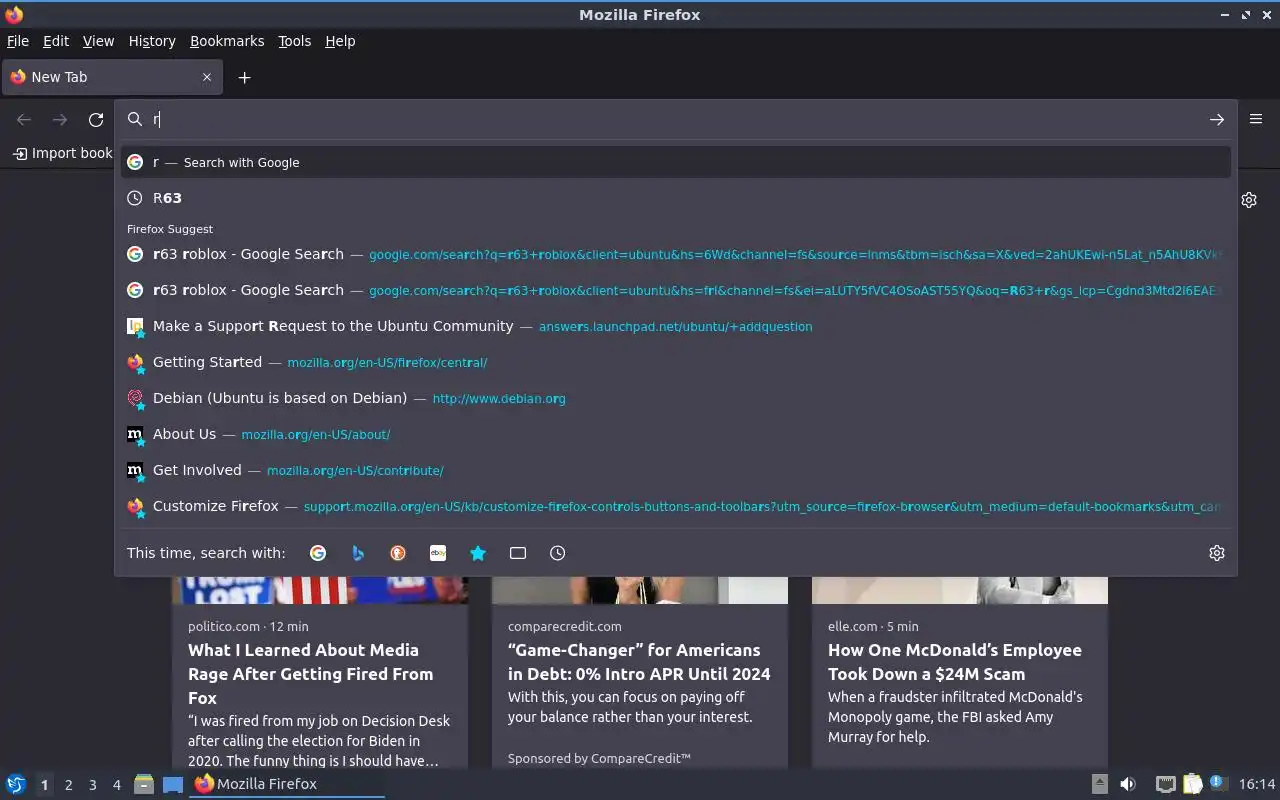Open first r63 roblox Google Search result

click(676, 254)
